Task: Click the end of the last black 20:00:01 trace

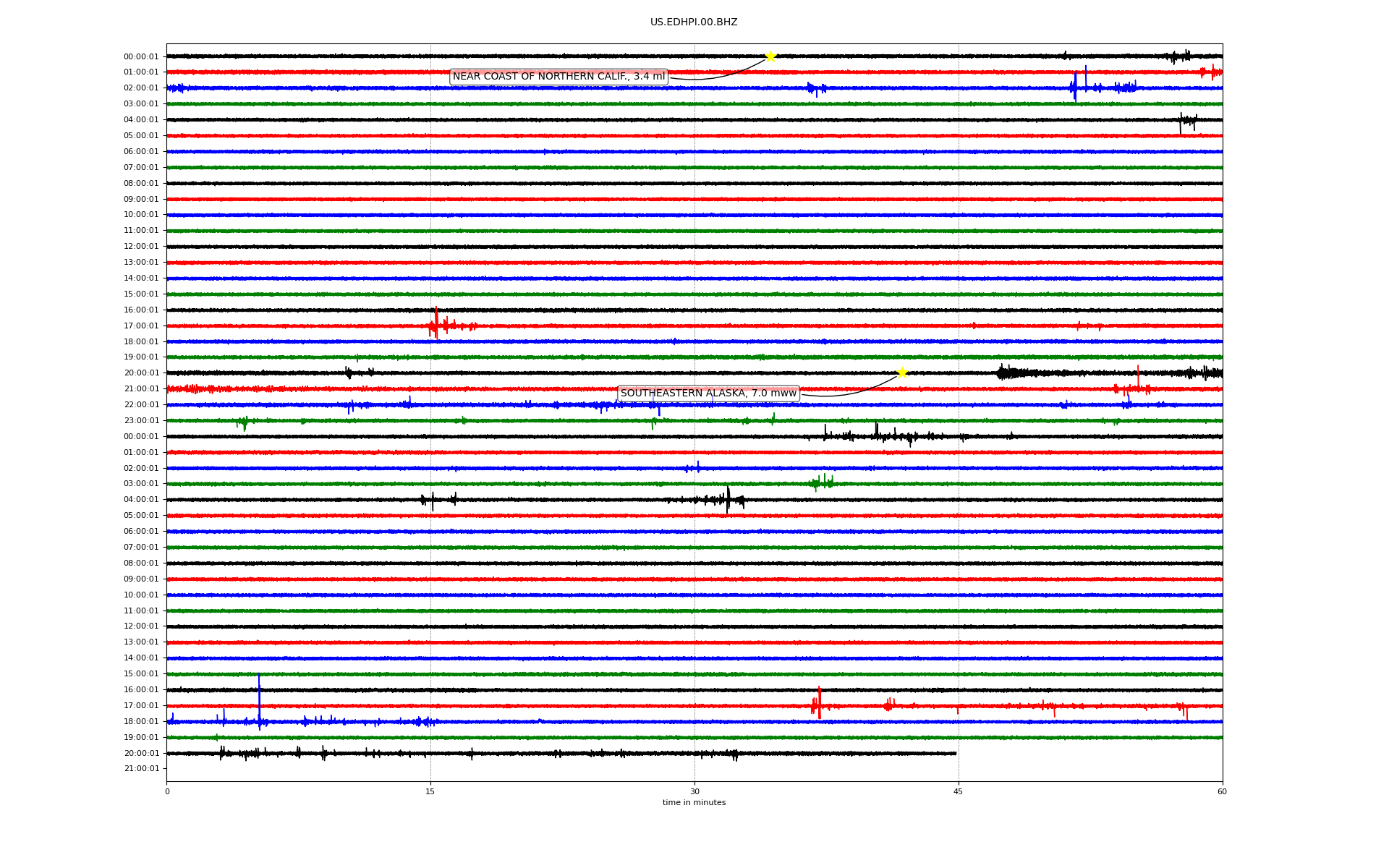Action: 955,753
